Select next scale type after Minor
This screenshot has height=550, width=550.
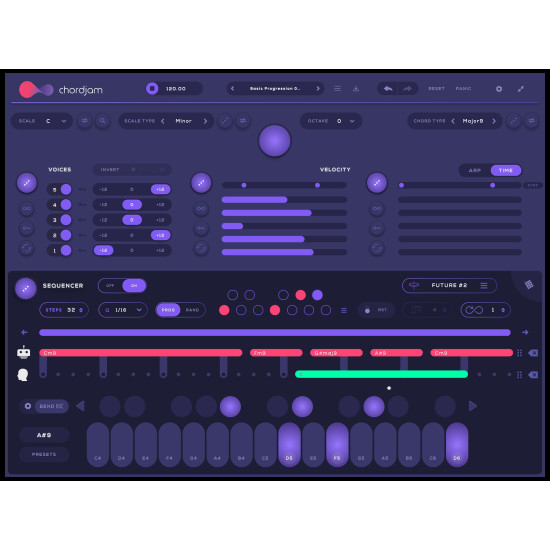(205, 121)
